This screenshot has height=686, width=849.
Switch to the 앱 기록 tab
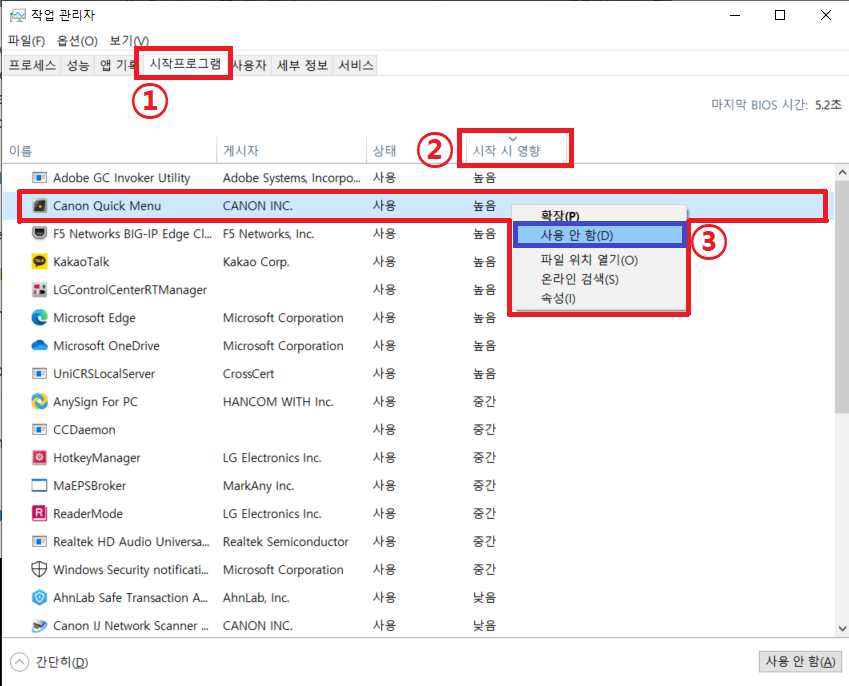click(x=116, y=66)
